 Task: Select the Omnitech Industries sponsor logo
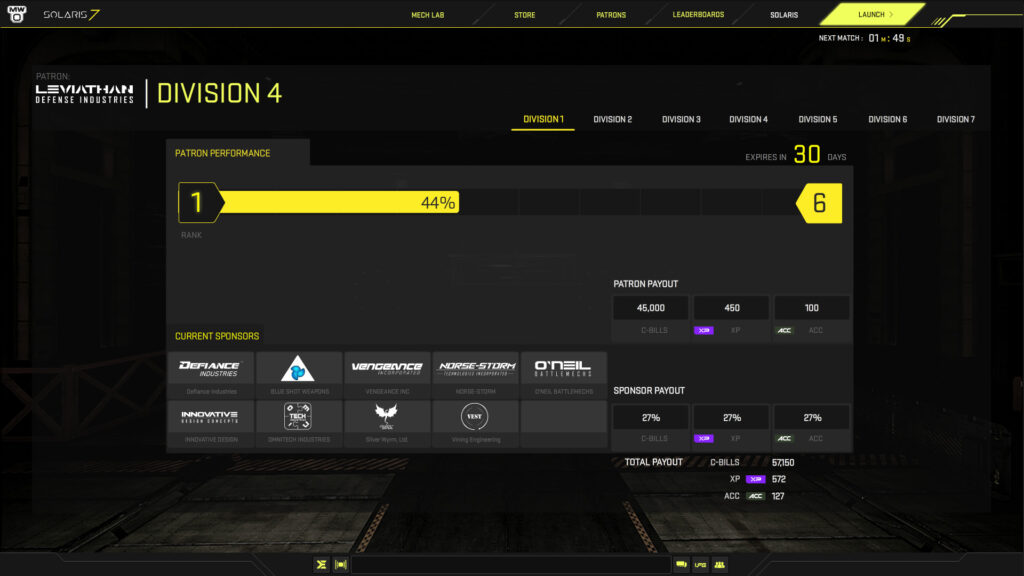pos(297,418)
